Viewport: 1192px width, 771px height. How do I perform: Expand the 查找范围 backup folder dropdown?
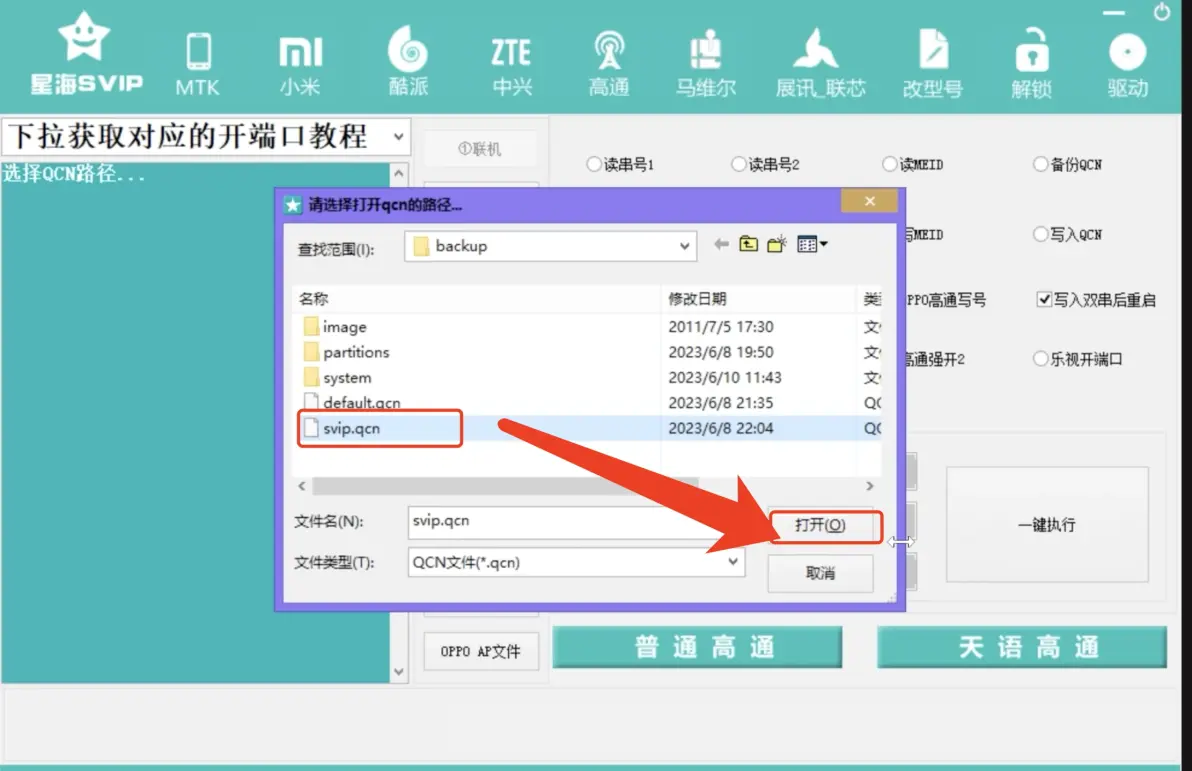[x=685, y=246]
